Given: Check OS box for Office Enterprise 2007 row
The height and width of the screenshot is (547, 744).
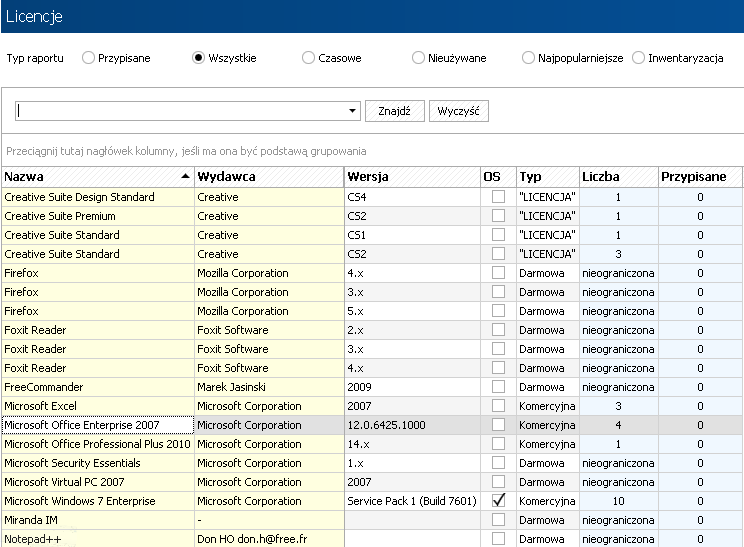Looking at the screenshot, I should click(x=498, y=424).
